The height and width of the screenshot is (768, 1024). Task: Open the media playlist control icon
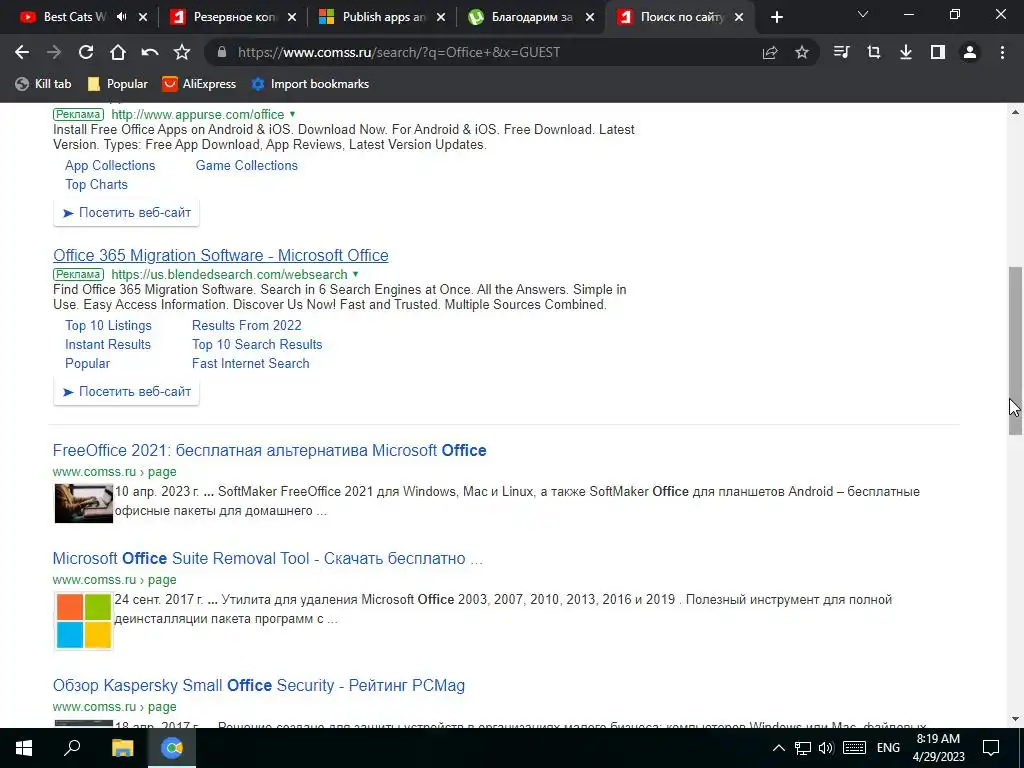click(842, 52)
